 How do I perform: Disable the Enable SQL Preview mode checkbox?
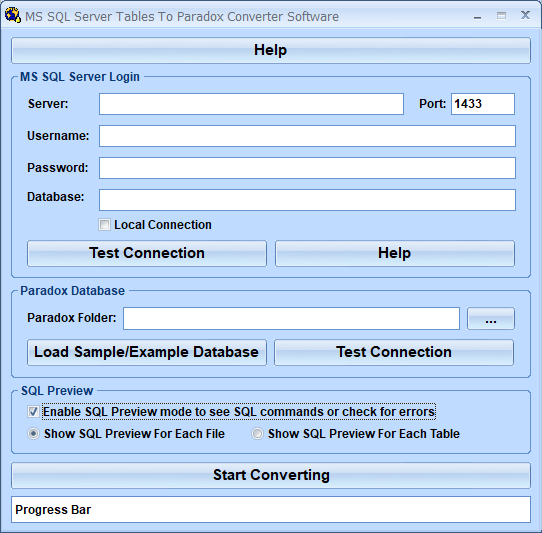(33, 412)
